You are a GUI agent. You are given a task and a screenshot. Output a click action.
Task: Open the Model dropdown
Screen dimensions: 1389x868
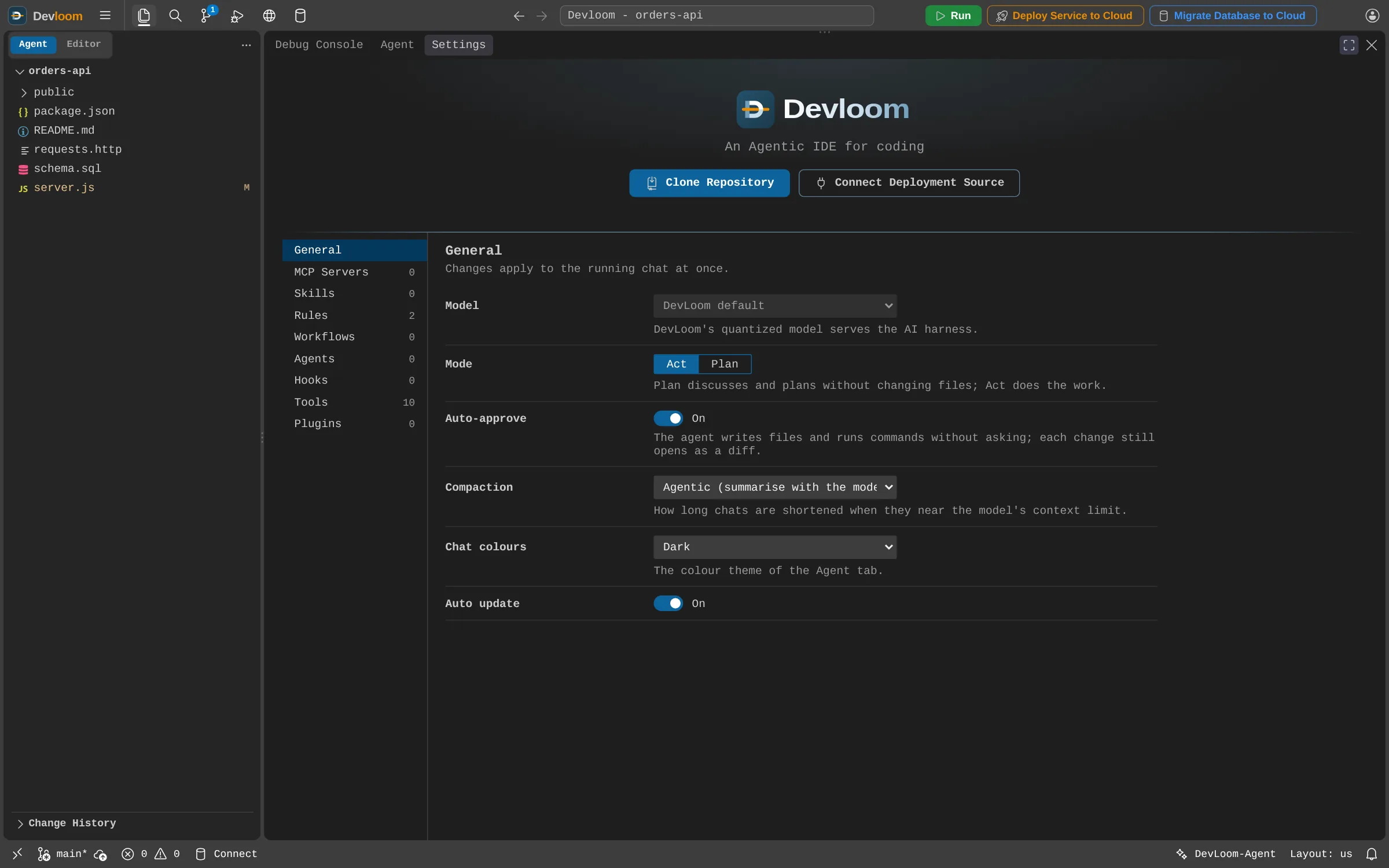[x=775, y=306]
